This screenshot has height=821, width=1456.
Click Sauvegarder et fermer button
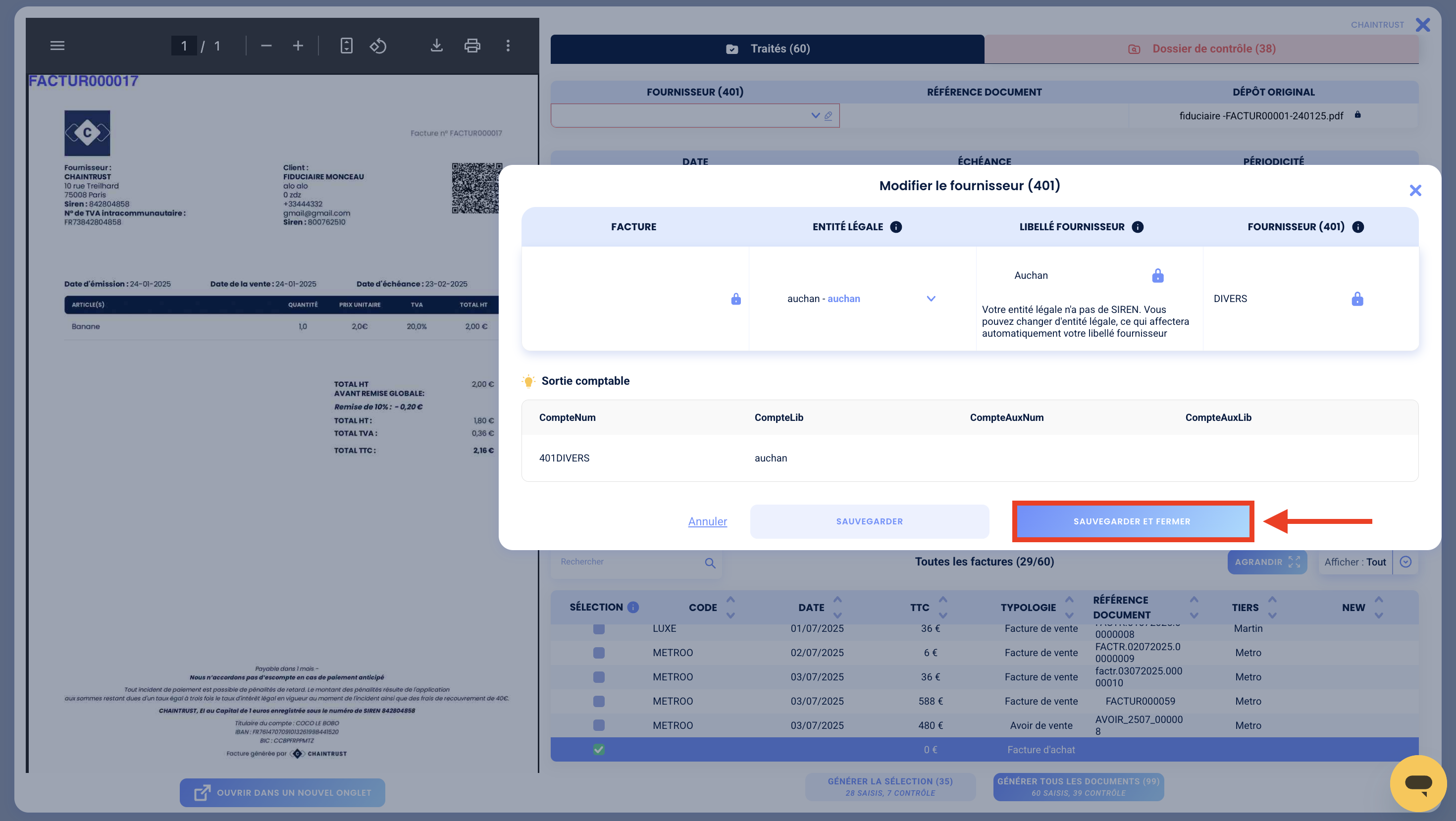click(x=1132, y=521)
